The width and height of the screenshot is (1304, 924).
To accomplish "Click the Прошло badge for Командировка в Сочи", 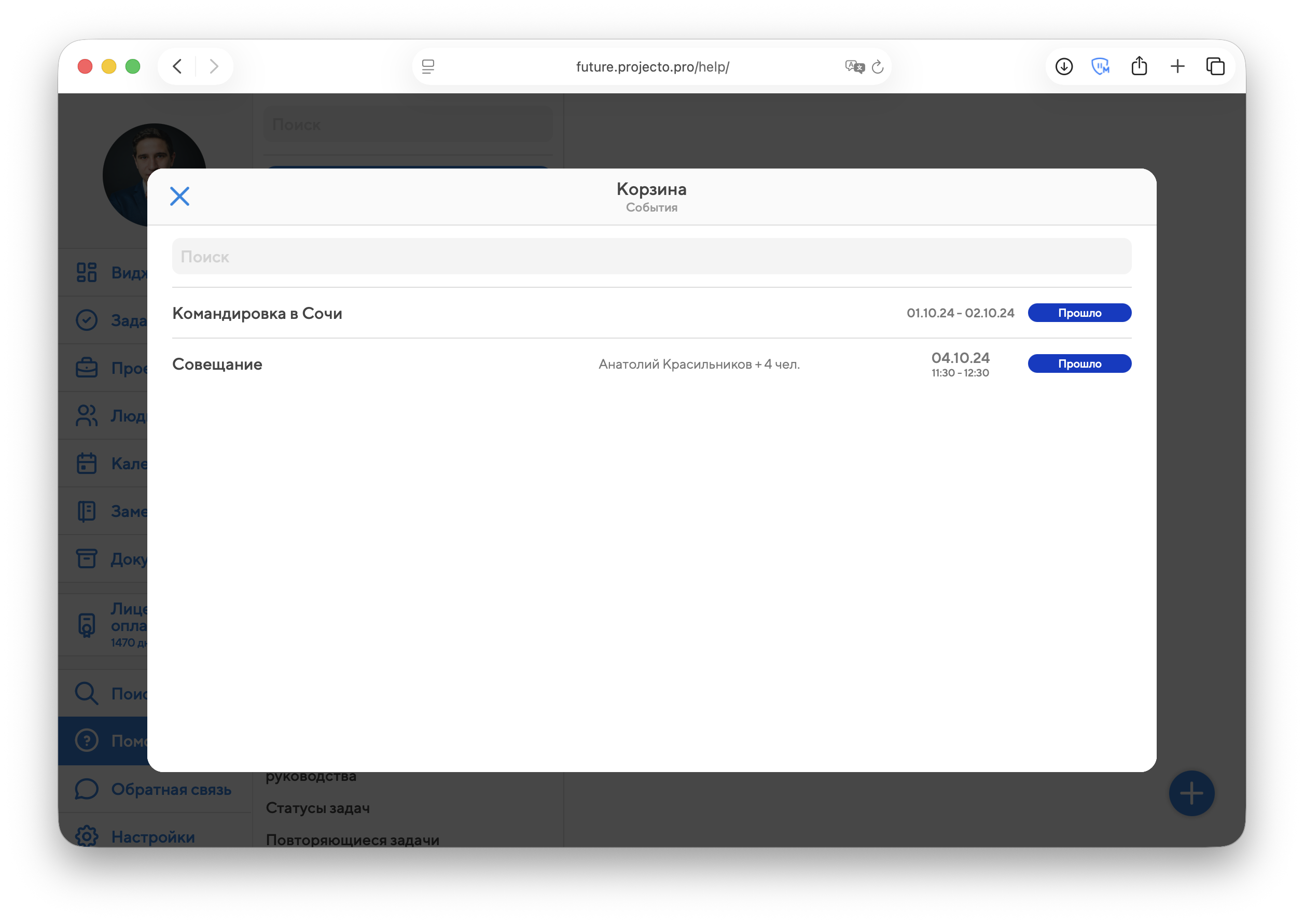I will (x=1078, y=313).
